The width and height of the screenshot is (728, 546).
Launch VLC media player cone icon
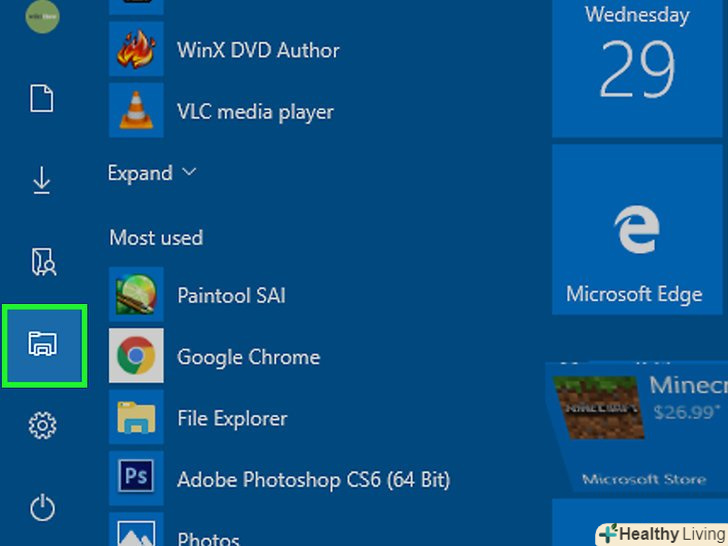coord(136,110)
